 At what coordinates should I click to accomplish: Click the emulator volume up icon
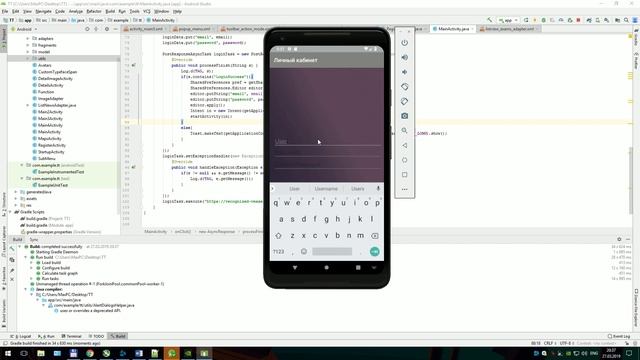404,58
